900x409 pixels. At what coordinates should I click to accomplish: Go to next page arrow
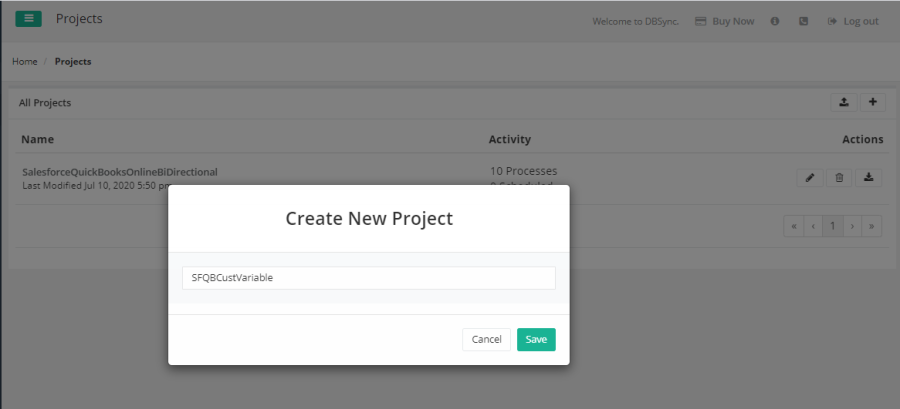(852, 226)
